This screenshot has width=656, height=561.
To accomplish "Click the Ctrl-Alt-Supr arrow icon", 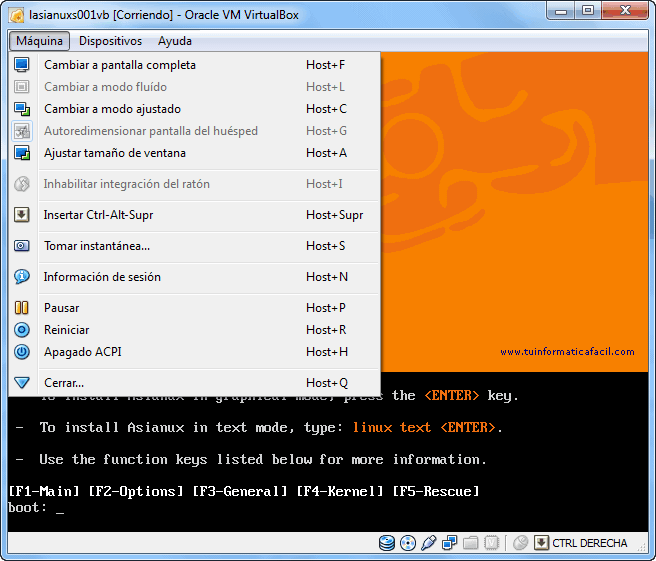I will coord(22,215).
